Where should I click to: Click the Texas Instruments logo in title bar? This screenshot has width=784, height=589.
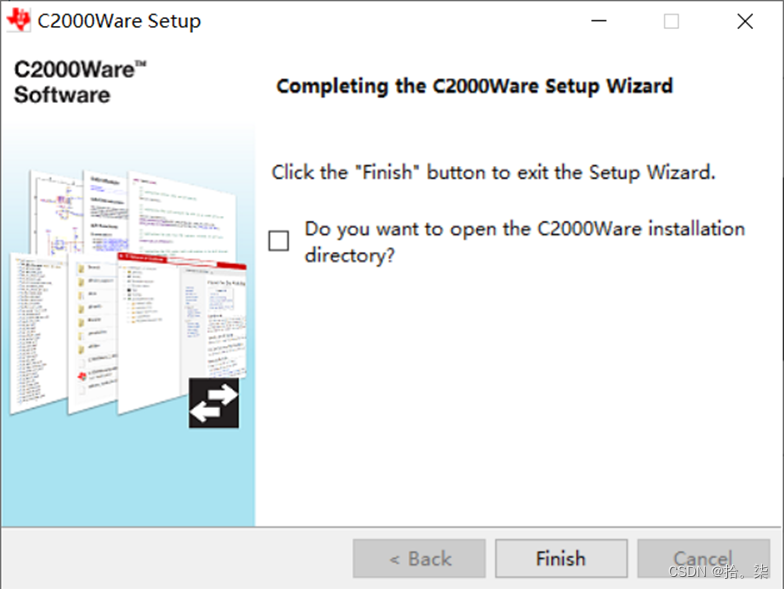18,20
